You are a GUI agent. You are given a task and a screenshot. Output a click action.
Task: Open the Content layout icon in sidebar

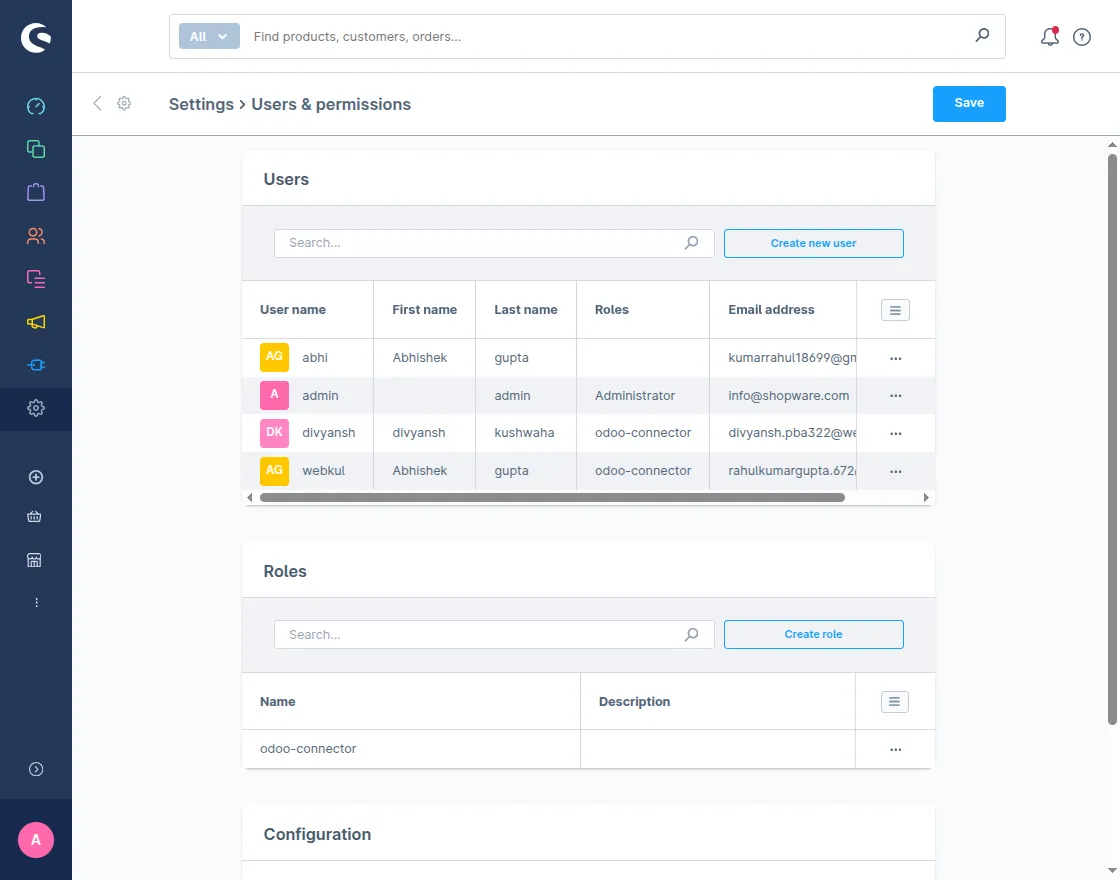click(36, 279)
